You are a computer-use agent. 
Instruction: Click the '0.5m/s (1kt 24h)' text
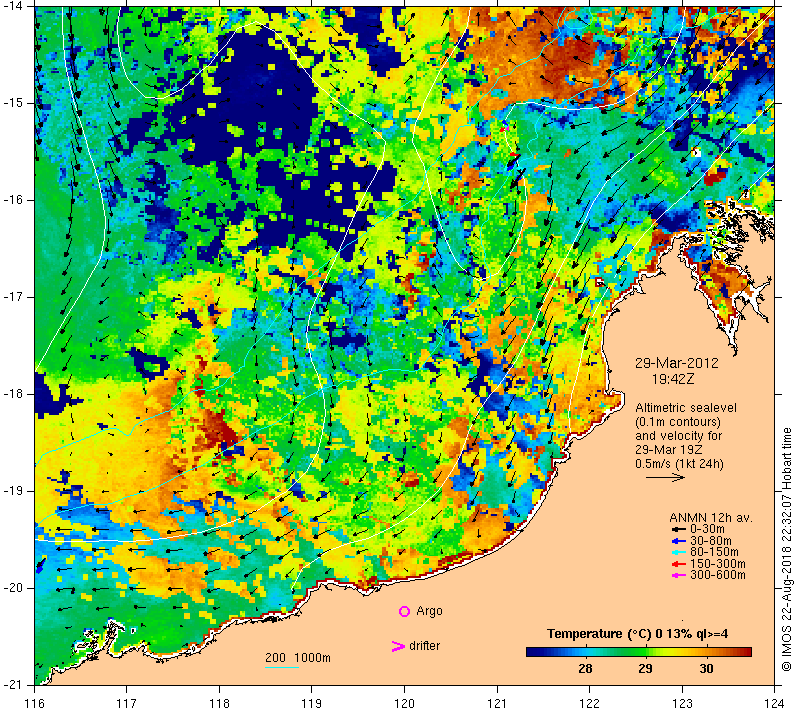tap(679, 464)
